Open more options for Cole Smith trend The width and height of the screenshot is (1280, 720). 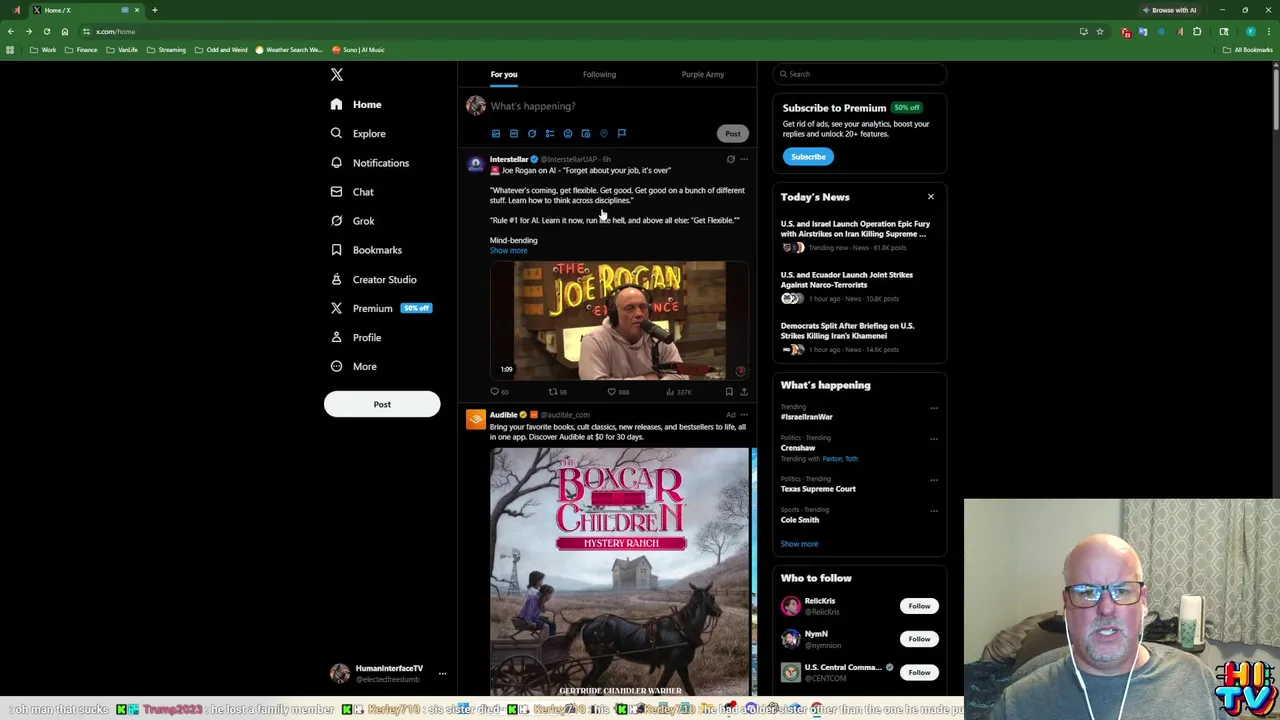(x=934, y=511)
